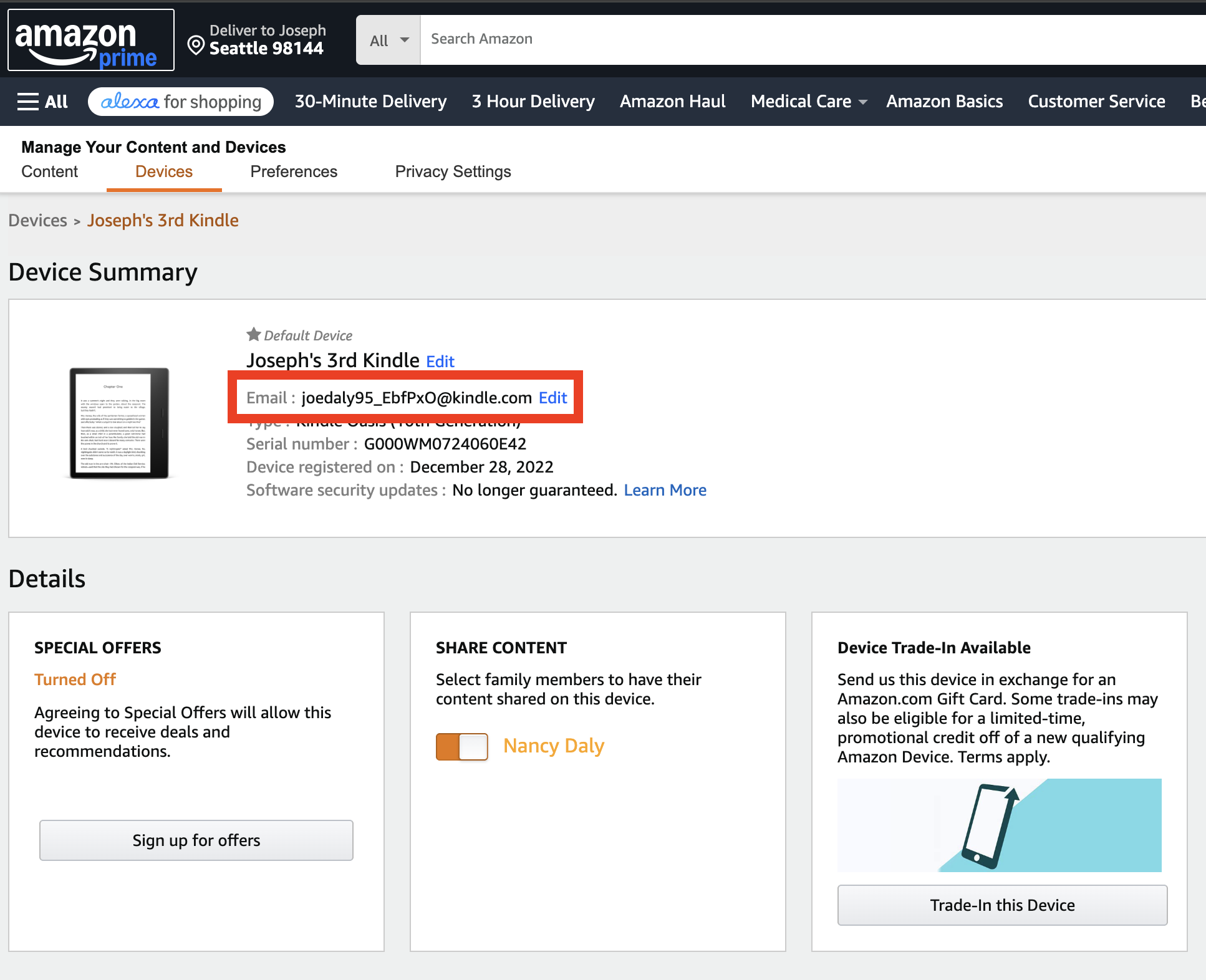1206x980 pixels.
Task: Open the Preferences tab
Action: 294,171
